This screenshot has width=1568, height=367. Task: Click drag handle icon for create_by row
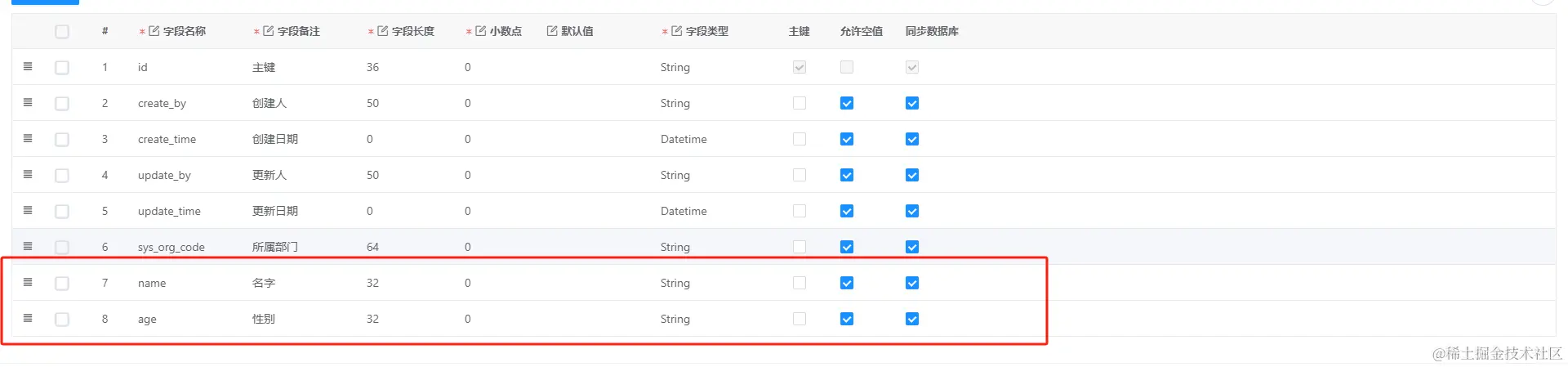(28, 102)
